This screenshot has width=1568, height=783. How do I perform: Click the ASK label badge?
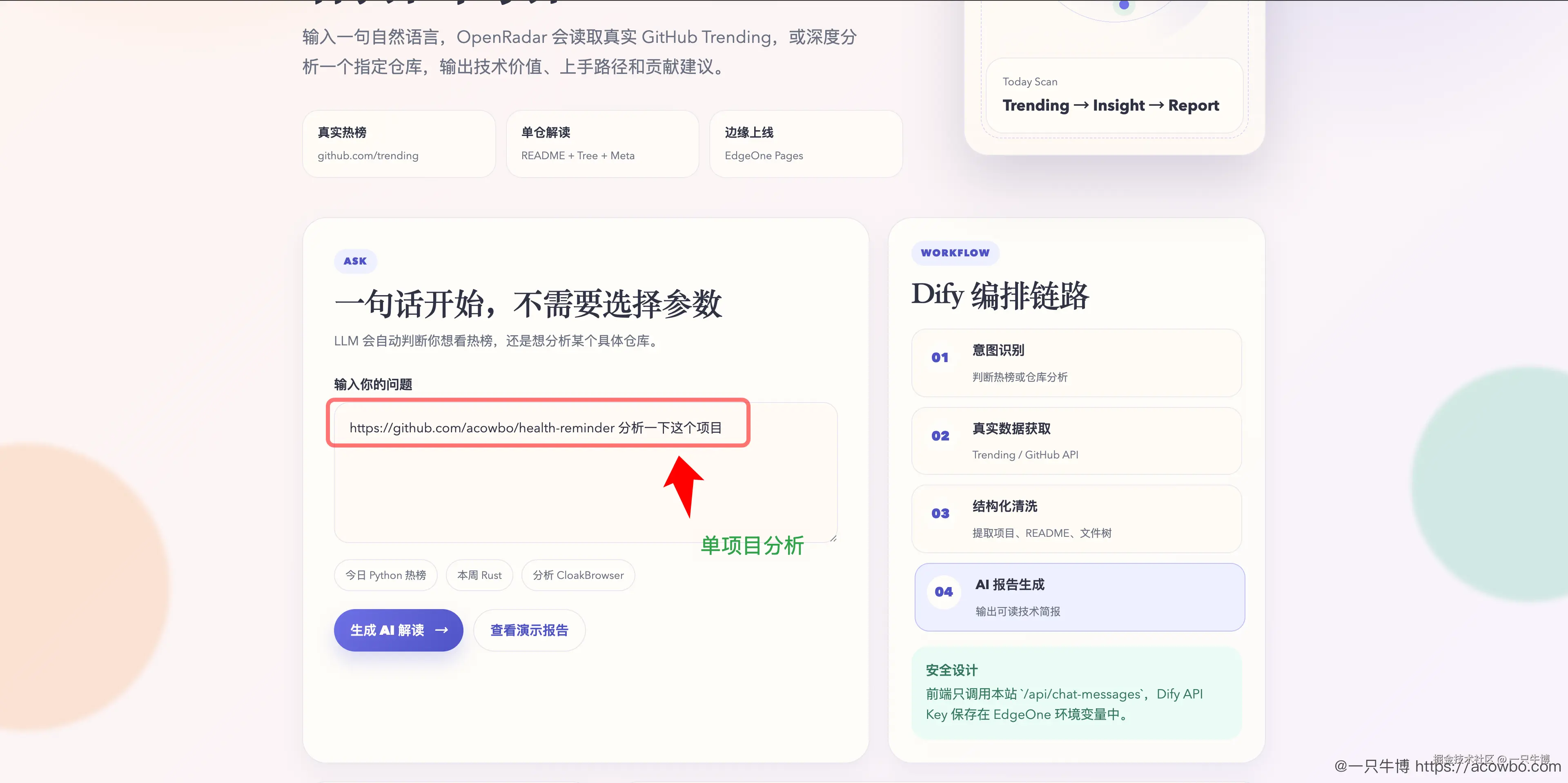pyautogui.click(x=355, y=261)
